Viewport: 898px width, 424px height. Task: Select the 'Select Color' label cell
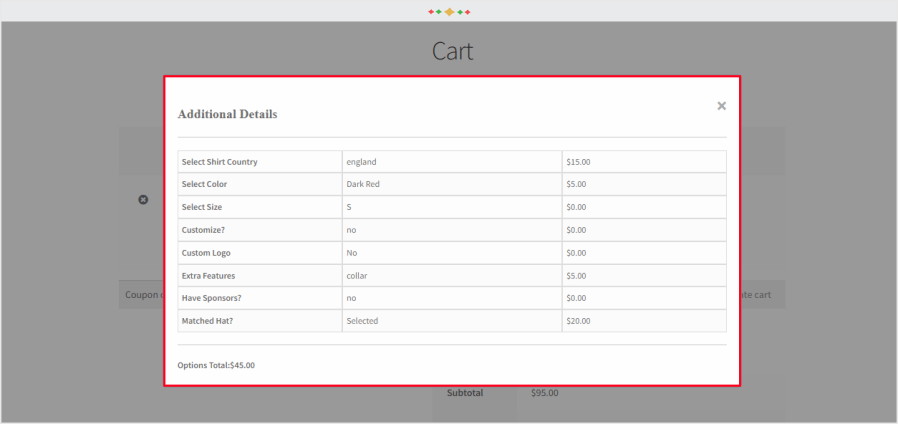pos(260,184)
